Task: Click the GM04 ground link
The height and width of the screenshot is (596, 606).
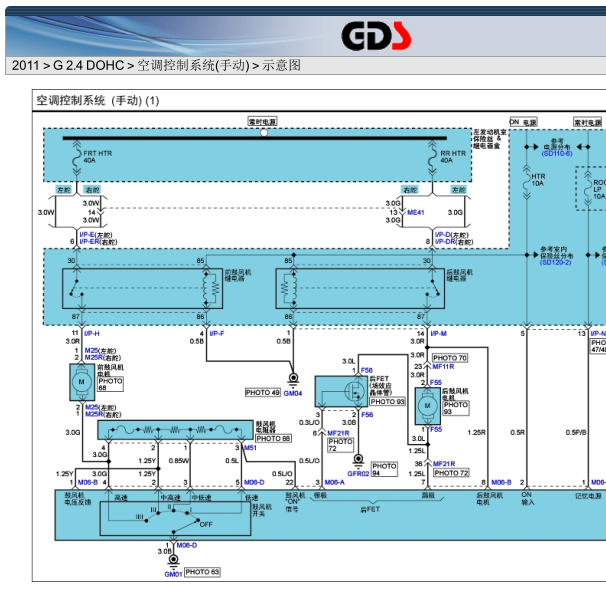Action: pyautogui.click(x=293, y=393)
